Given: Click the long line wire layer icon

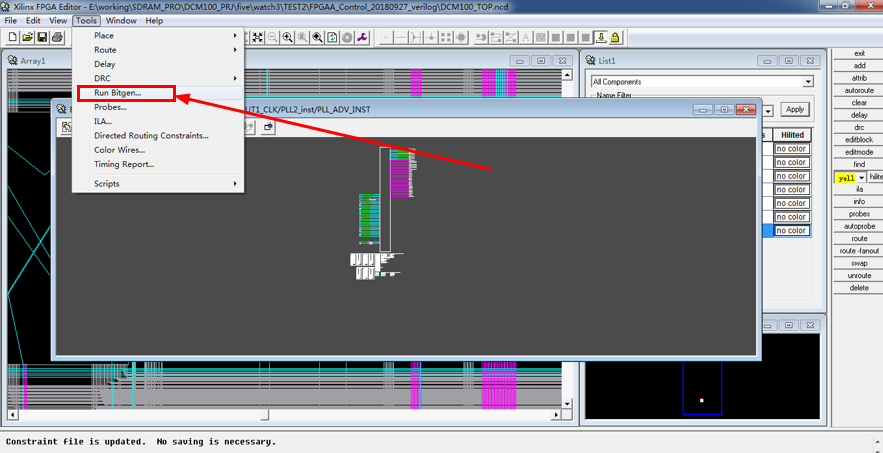Looking at the screenshot, I should pyautogui.click(x=402, y=38).
